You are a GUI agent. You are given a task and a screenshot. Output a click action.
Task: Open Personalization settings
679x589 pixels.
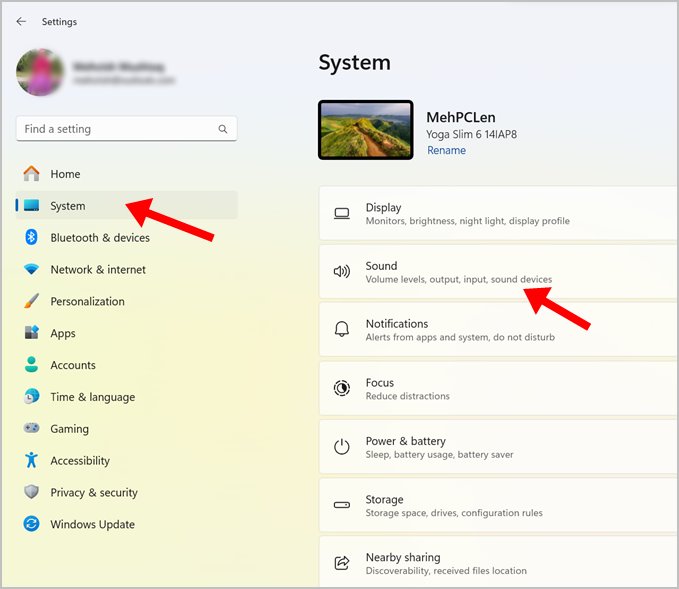126,301
